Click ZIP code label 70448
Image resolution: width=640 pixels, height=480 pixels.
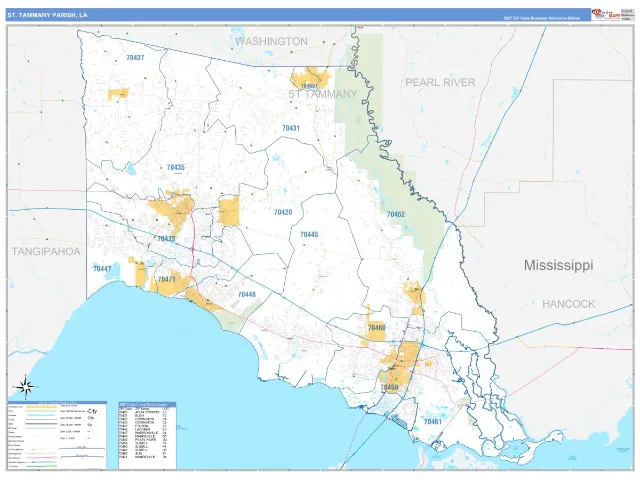click(247, 294)
